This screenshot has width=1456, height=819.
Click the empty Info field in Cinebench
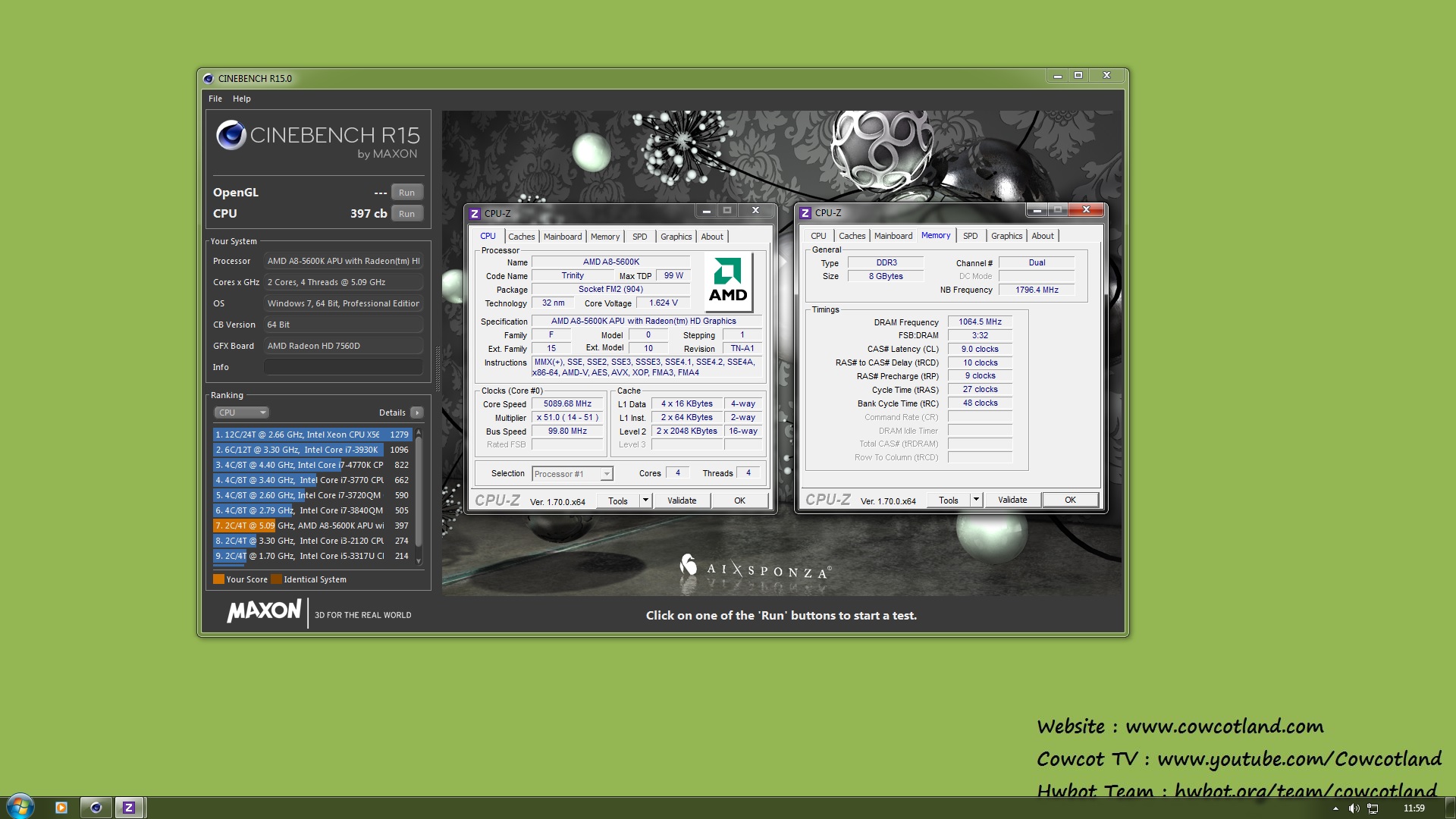pyautogui.click(x=343, y=367)
